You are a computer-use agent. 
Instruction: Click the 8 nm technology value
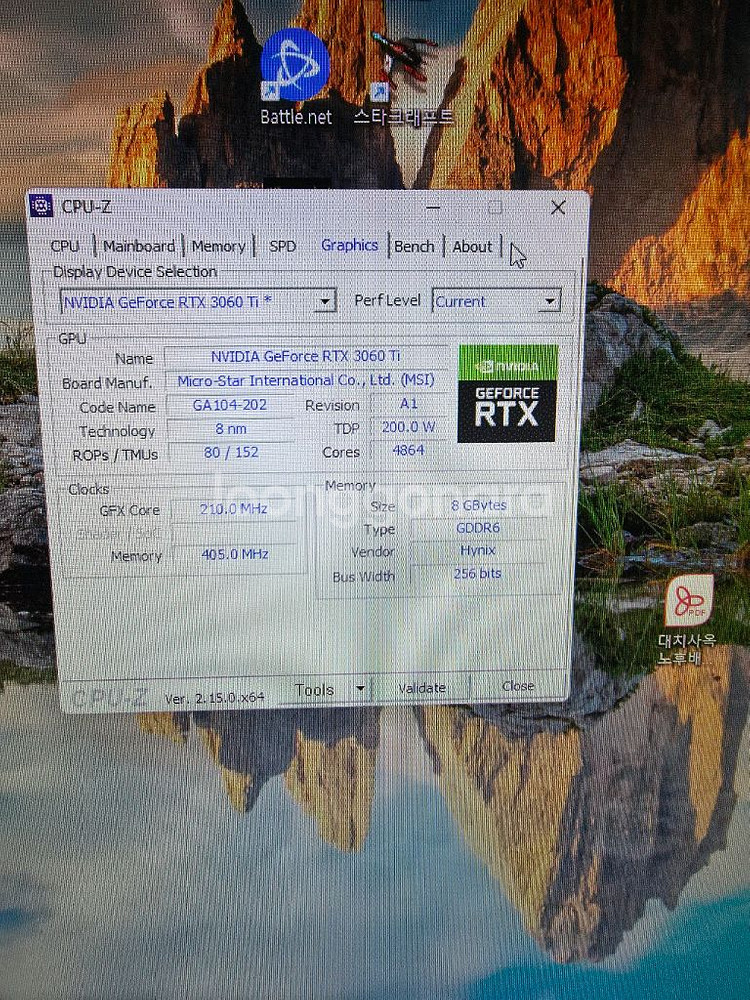[x=230, y=429]
